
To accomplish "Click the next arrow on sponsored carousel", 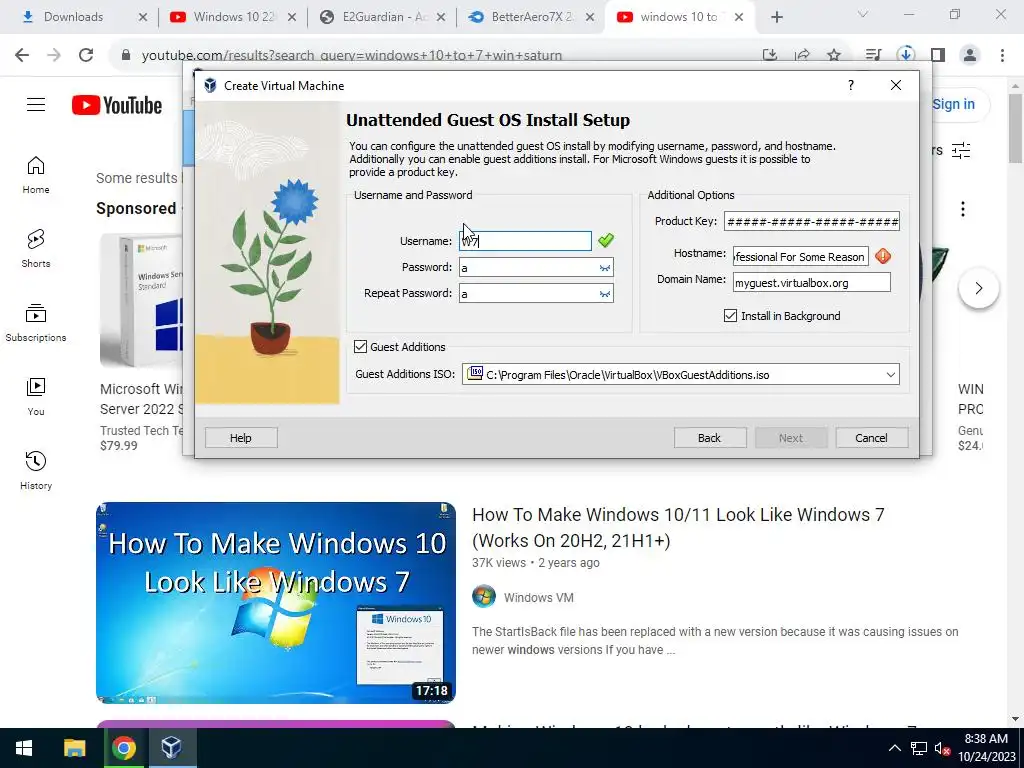I will tap(978, 288).
